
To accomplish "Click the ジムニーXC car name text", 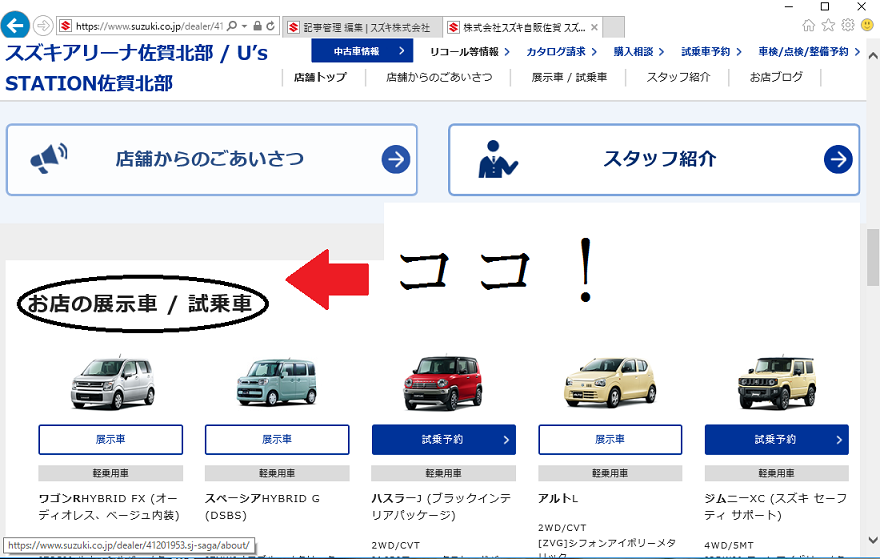I will coord(776,506).
